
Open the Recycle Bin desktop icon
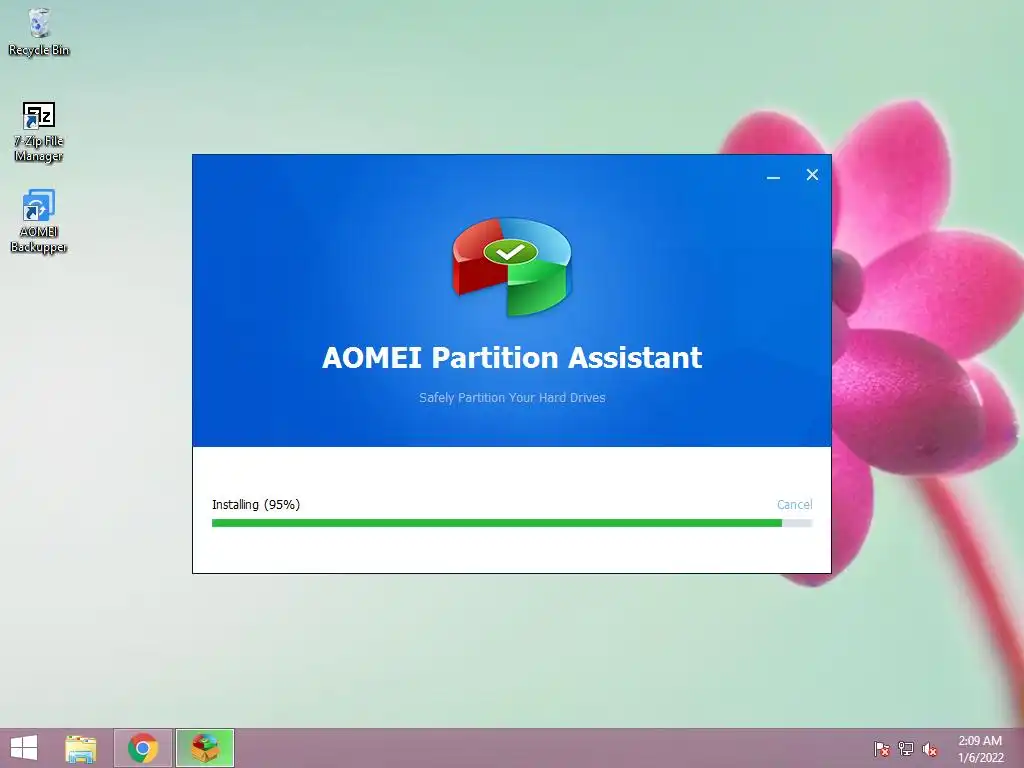(39, 33)
